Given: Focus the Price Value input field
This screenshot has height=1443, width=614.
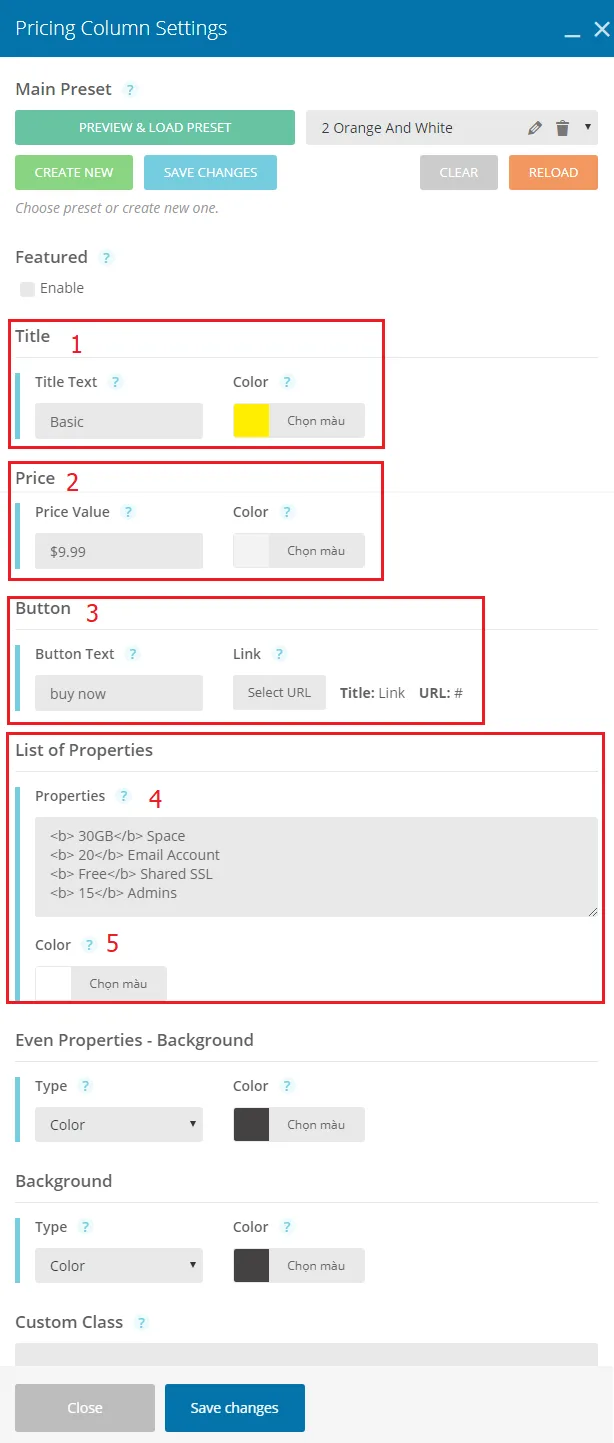Looking at the screenshot, I should (x=119, y=551).
